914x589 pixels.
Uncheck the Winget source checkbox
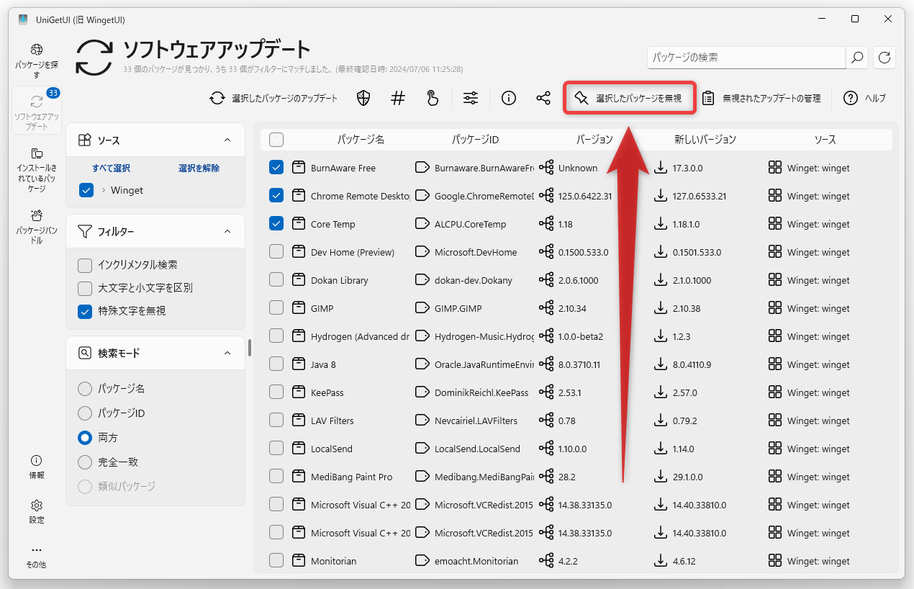pyautogui.click(x=86, y=190)
